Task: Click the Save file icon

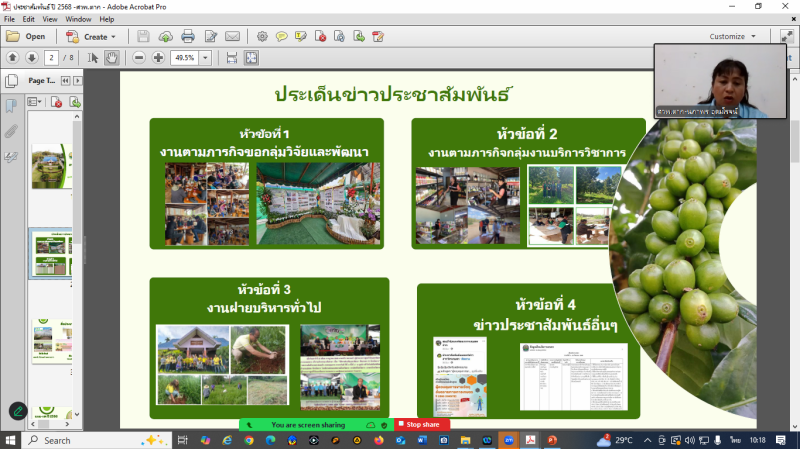Action: point(144,36)
